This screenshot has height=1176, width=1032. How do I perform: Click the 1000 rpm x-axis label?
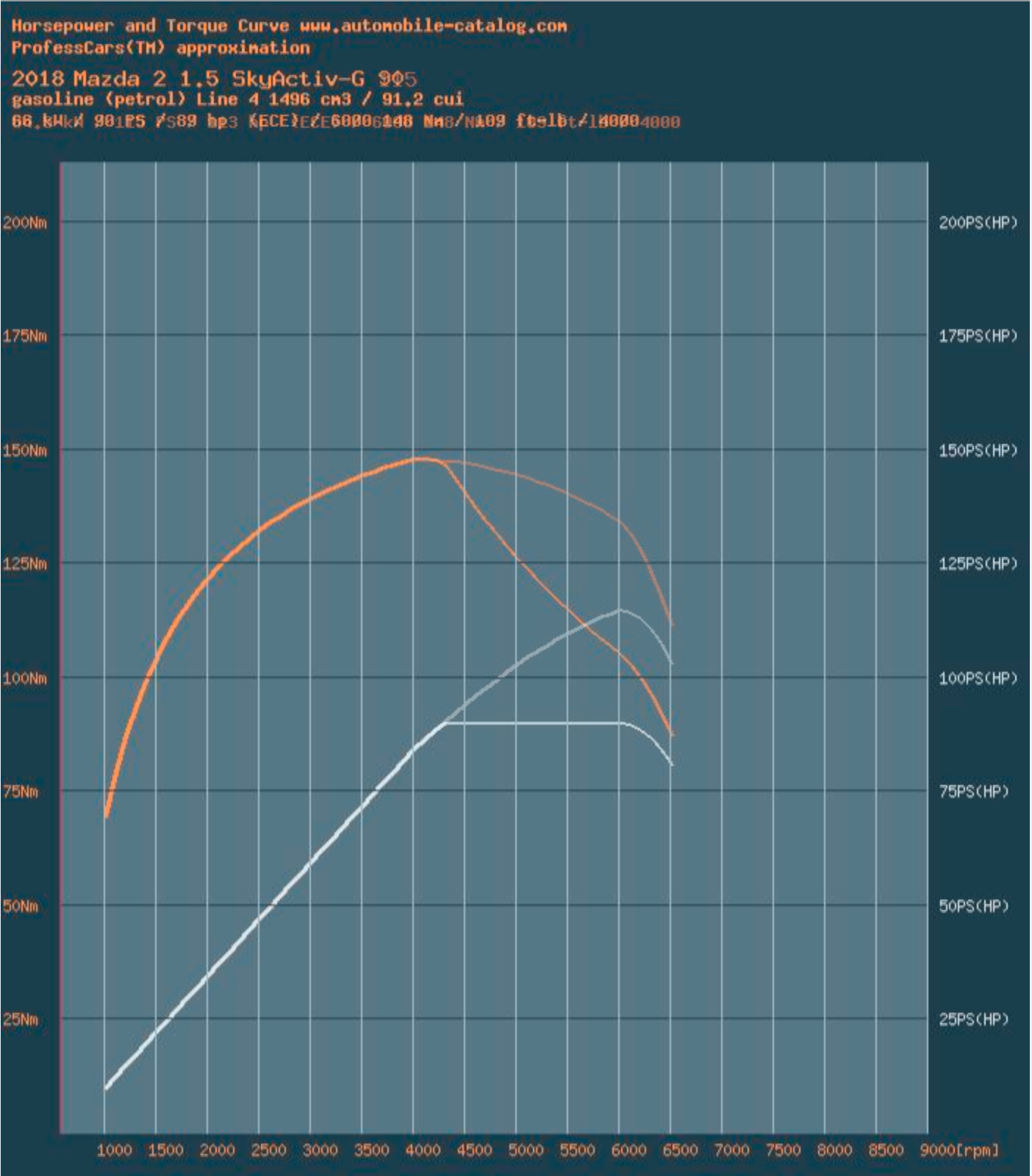click(114, 1150)
